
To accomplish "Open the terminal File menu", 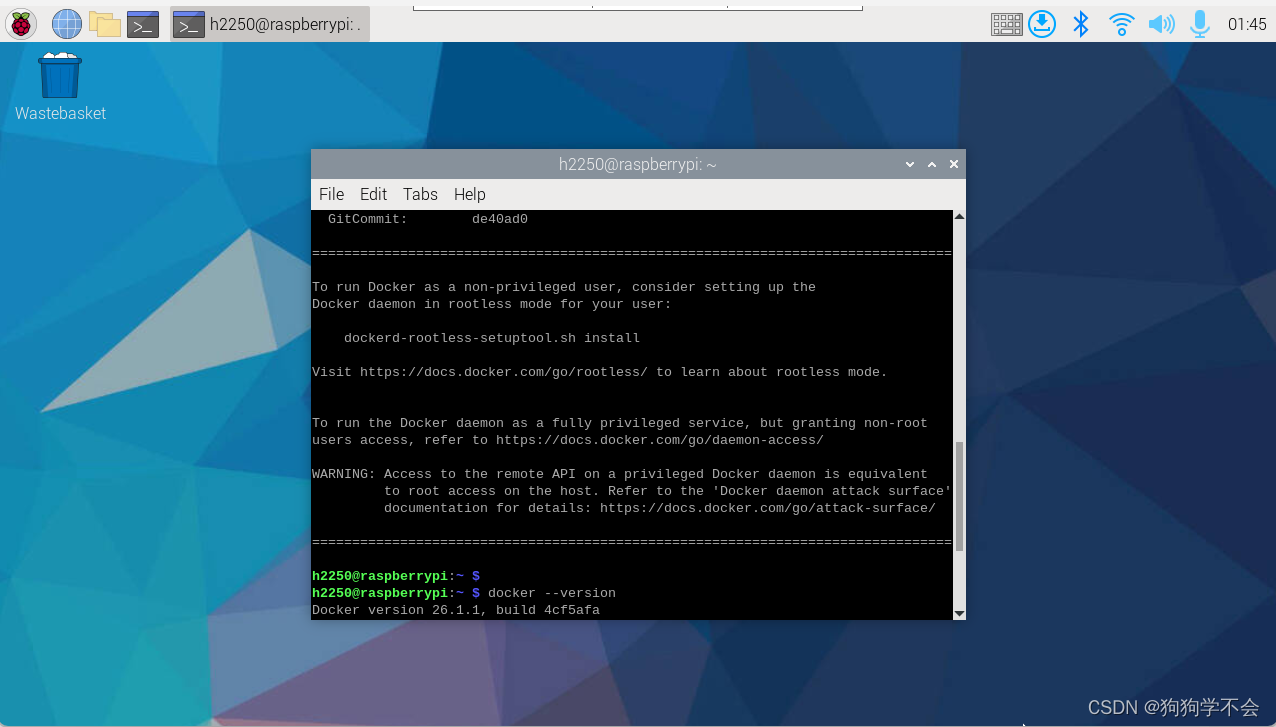I will 331,194.
